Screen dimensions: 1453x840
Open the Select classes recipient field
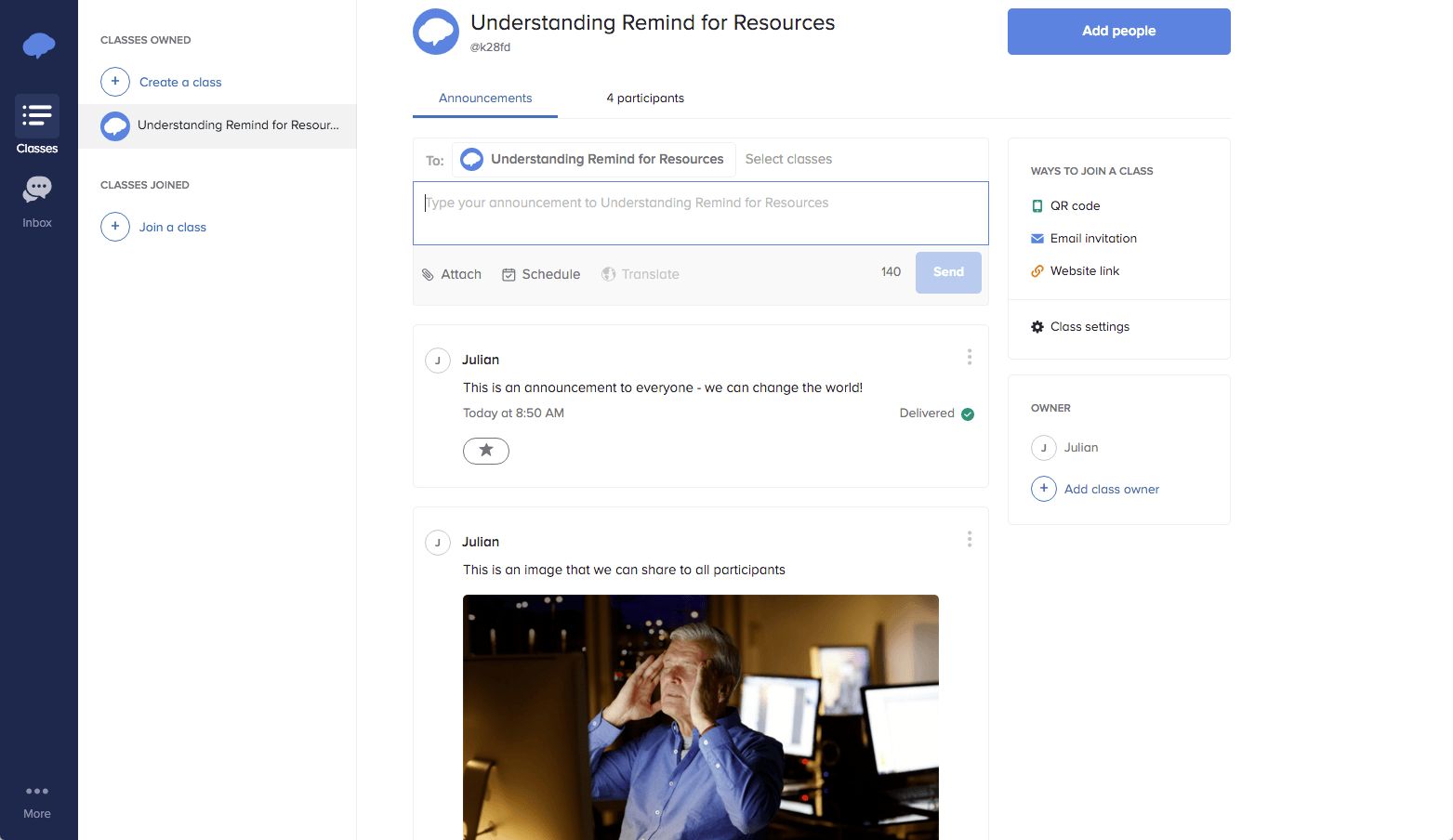788,159
